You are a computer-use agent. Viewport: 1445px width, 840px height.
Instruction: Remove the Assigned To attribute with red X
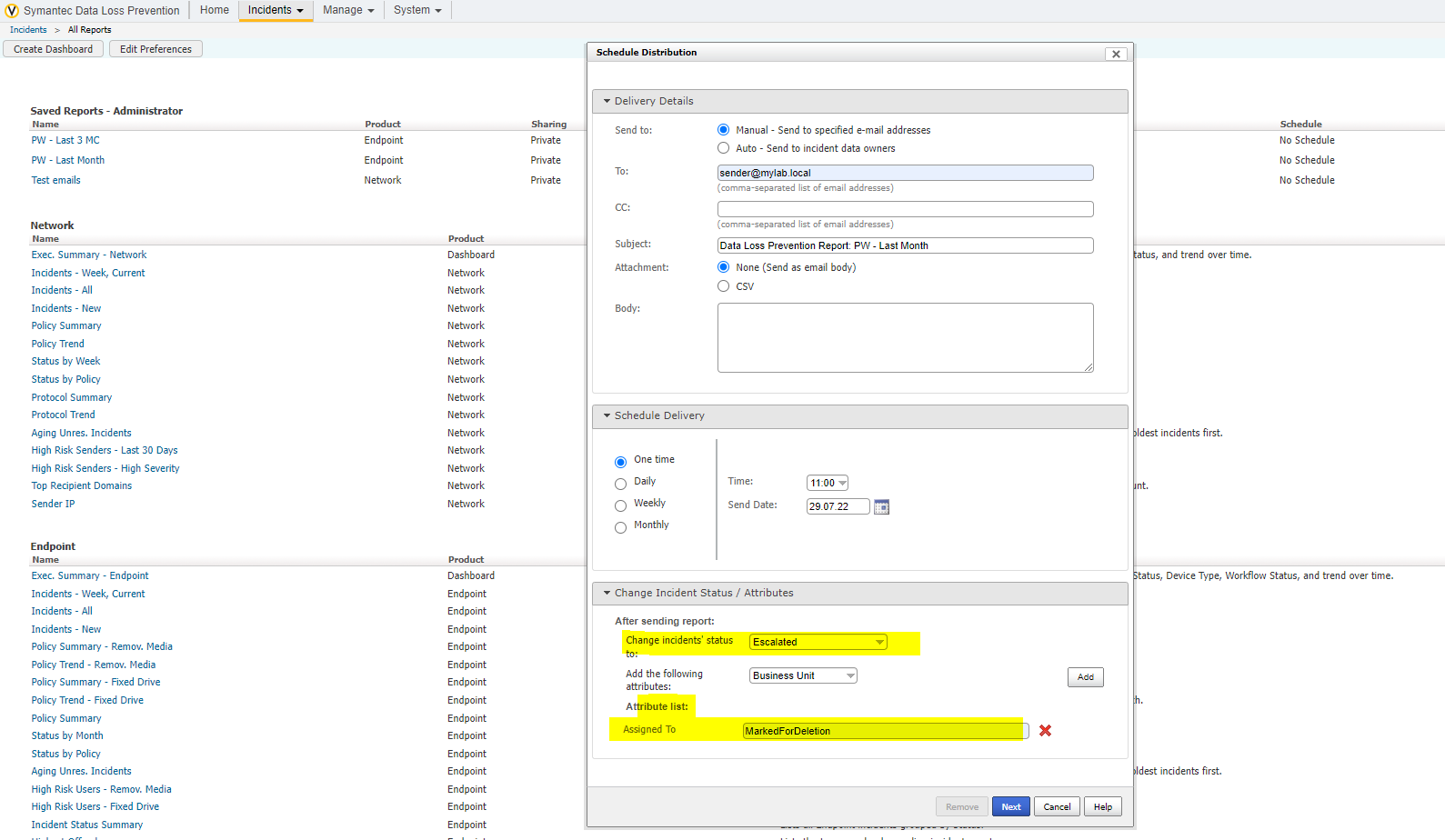1045,731
